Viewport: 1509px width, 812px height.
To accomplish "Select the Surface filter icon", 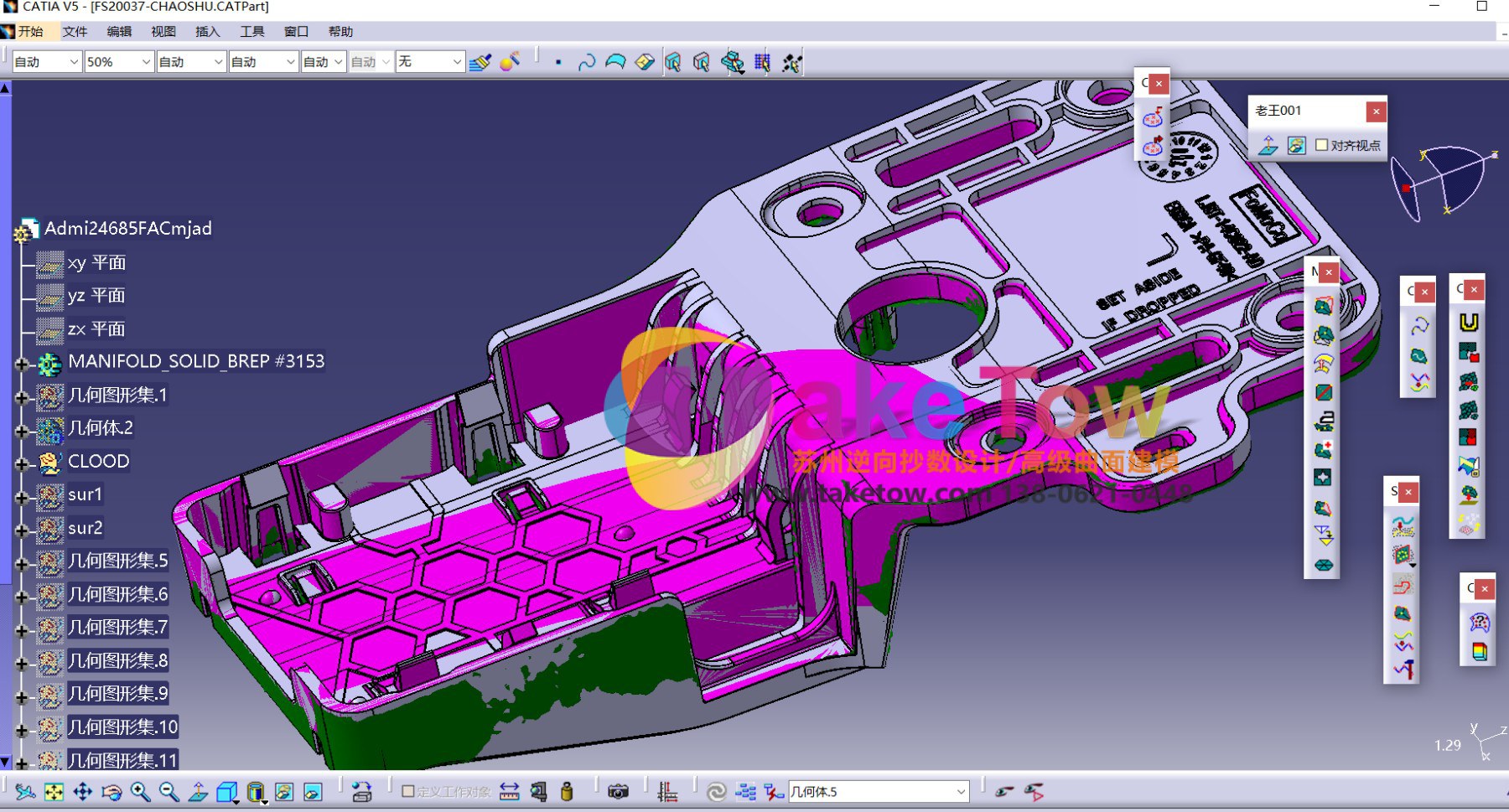I will click(x=615, y=62).
